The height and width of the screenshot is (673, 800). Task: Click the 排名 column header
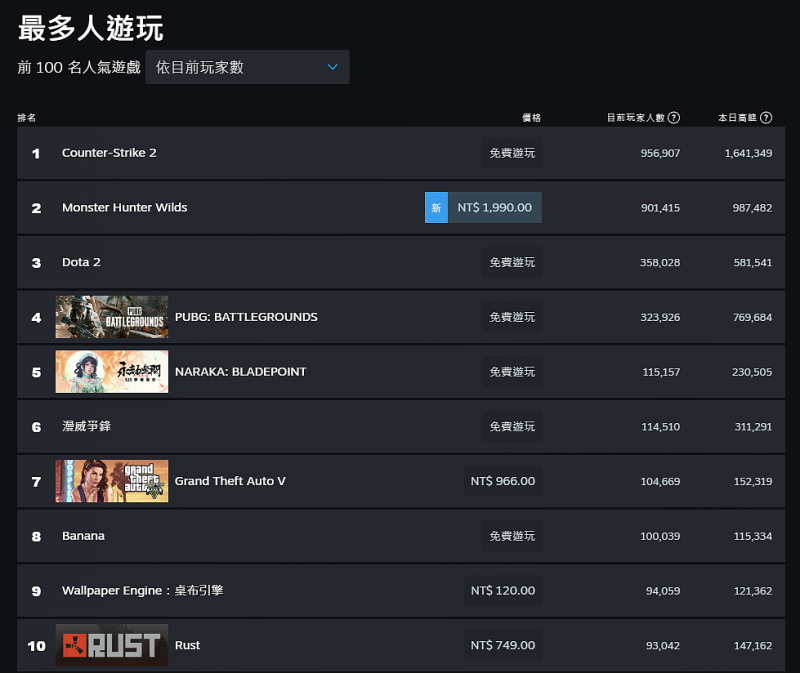click(x=27, y=118)
